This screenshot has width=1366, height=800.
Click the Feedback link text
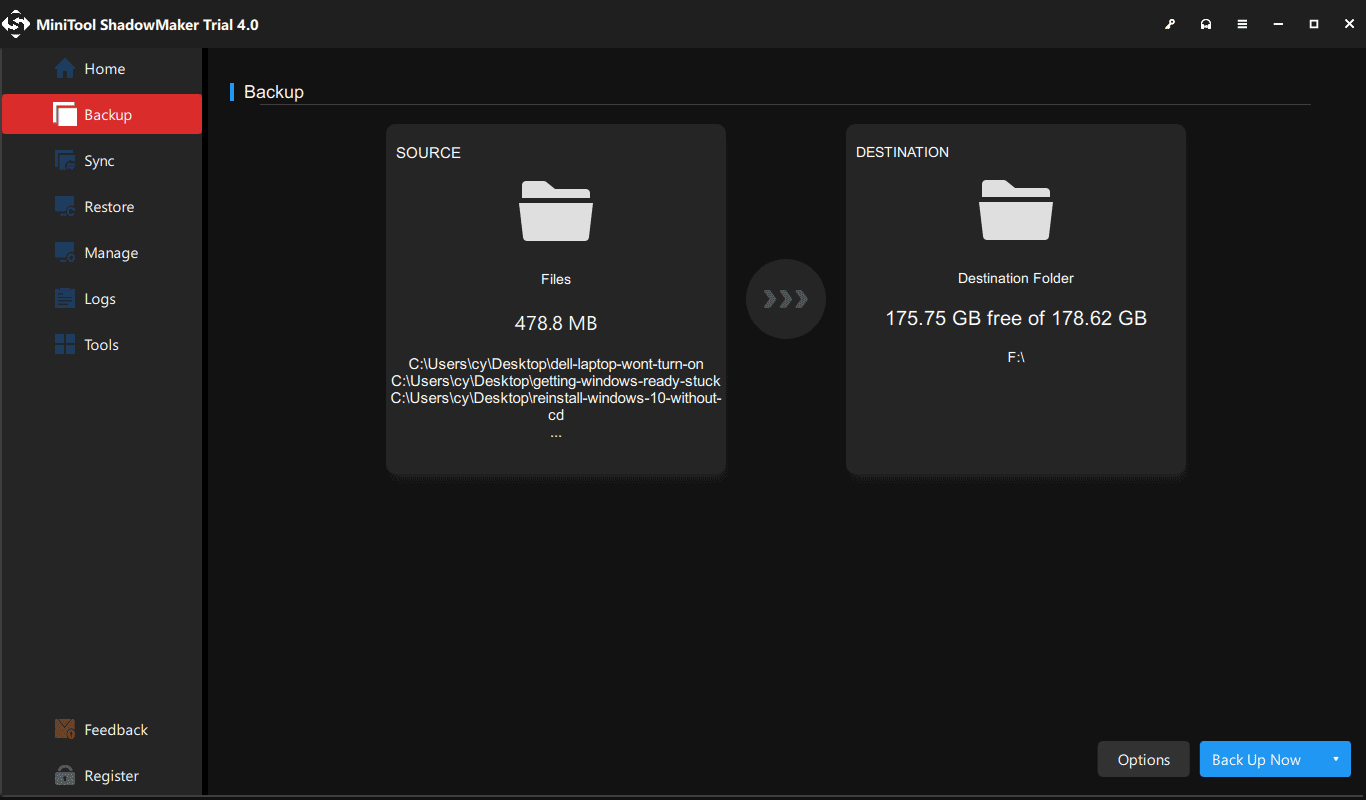click(116, 730)
